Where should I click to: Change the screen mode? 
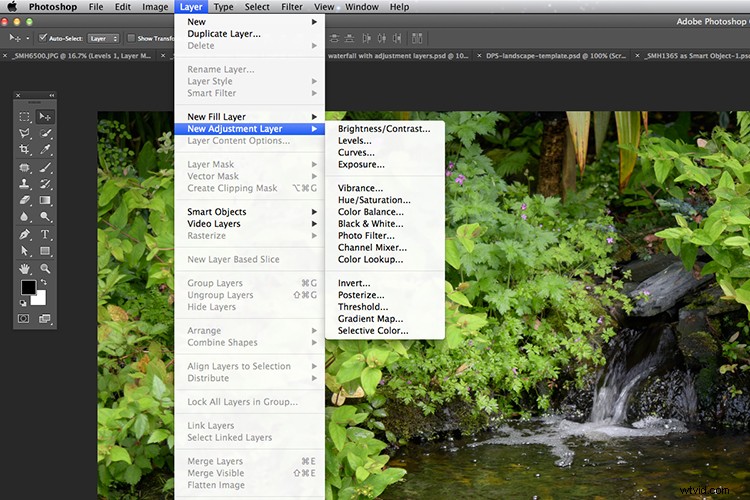[44, 319]
